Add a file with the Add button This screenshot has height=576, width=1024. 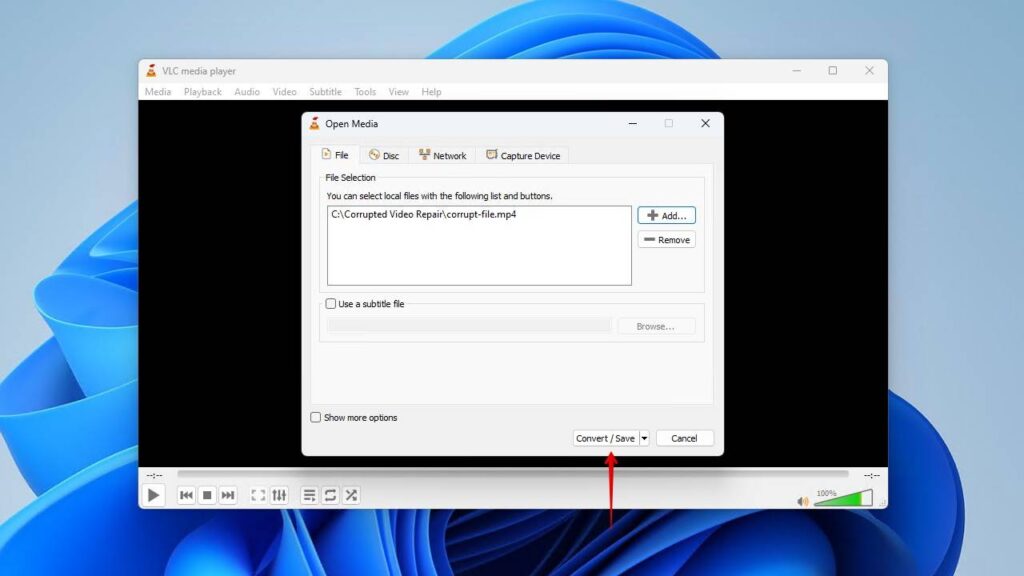(x=666, y=215)
